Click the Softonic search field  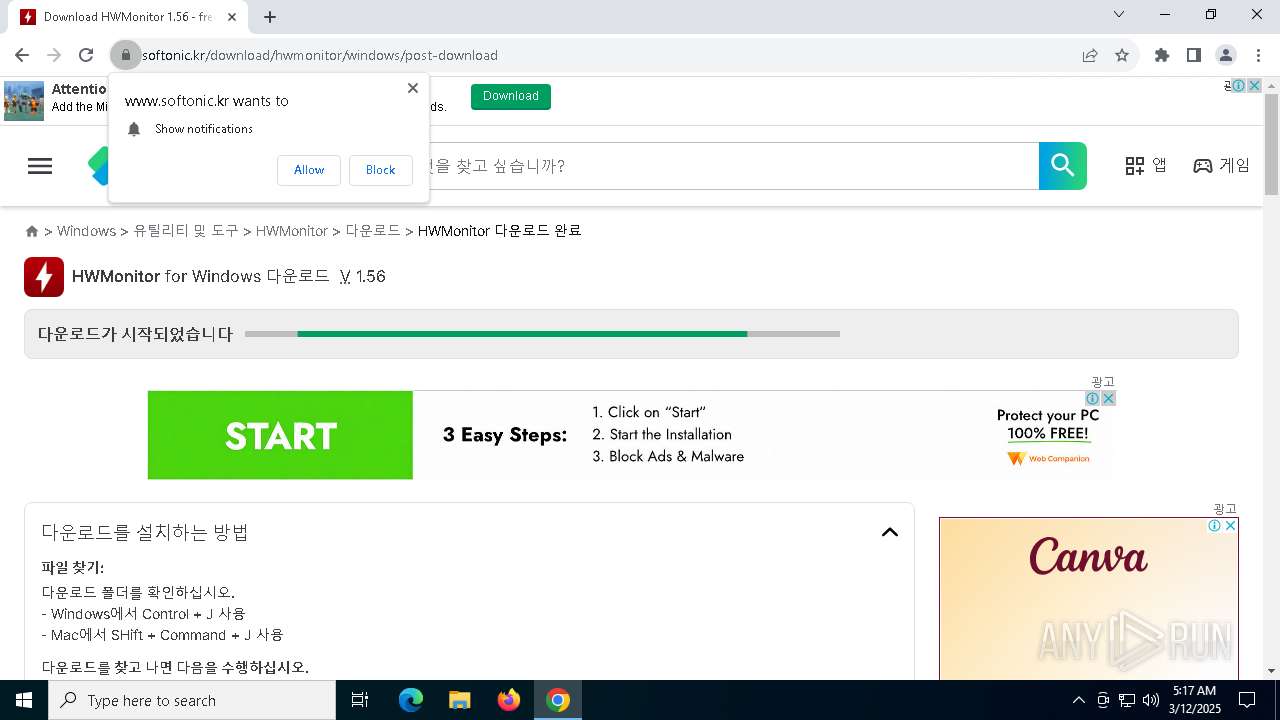point(735,166)
